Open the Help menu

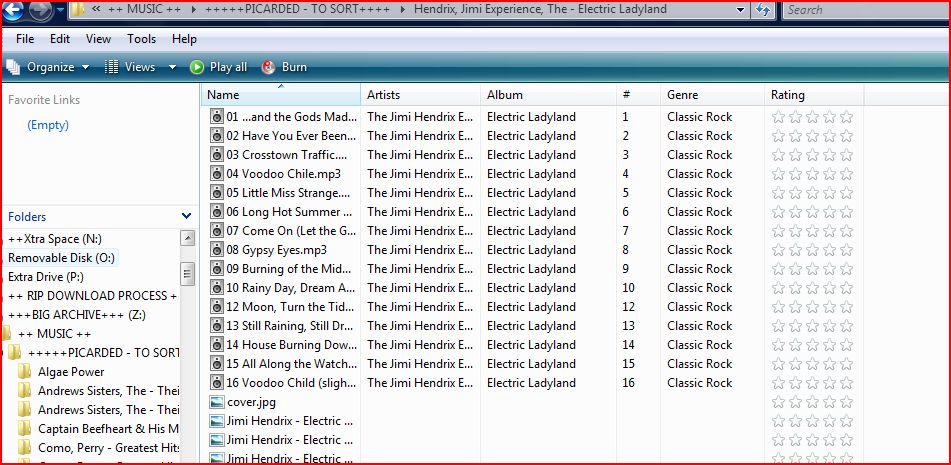(x=184, y=39)
